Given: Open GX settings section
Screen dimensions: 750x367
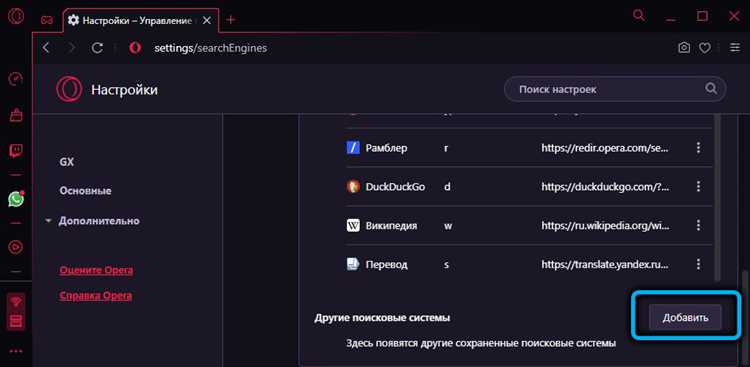Looking at the screenshot, I should (66, 162).
